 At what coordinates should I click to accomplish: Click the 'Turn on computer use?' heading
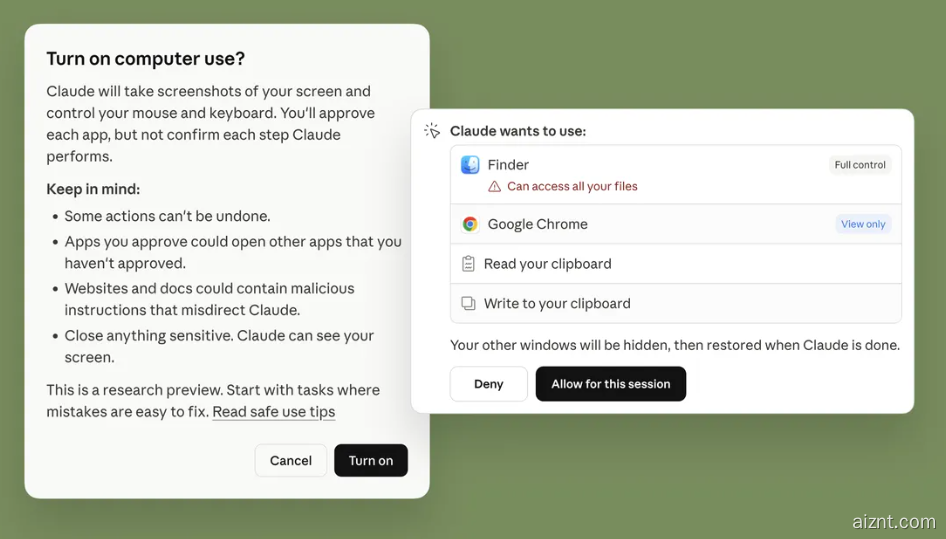click(145, 59)
